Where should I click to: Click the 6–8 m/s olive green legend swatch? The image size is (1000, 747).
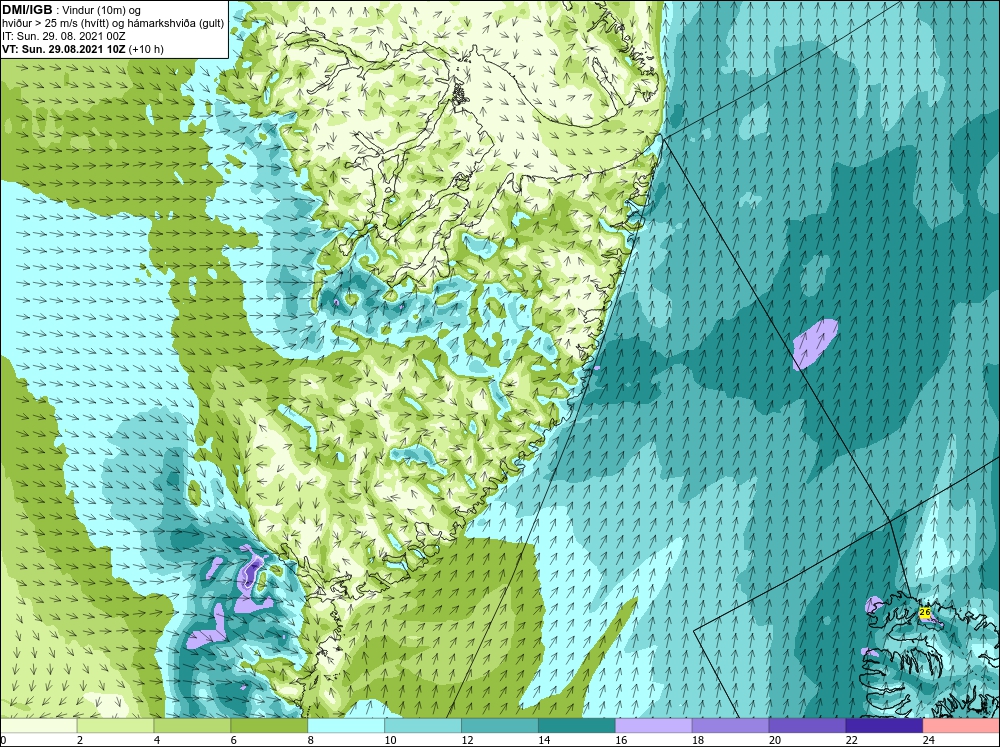269,726
